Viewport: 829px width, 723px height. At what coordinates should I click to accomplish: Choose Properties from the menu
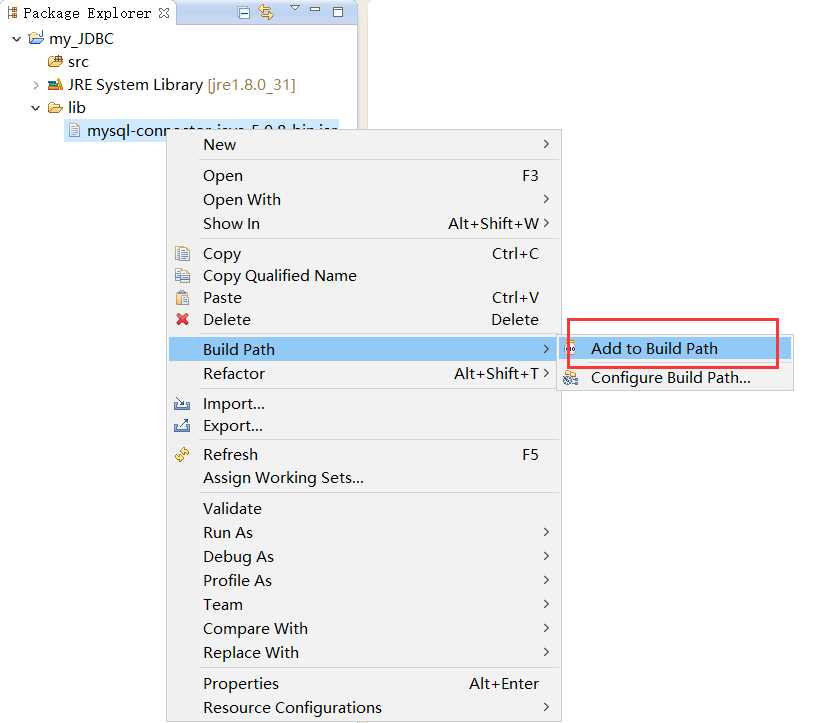click(x=364, y=683)
